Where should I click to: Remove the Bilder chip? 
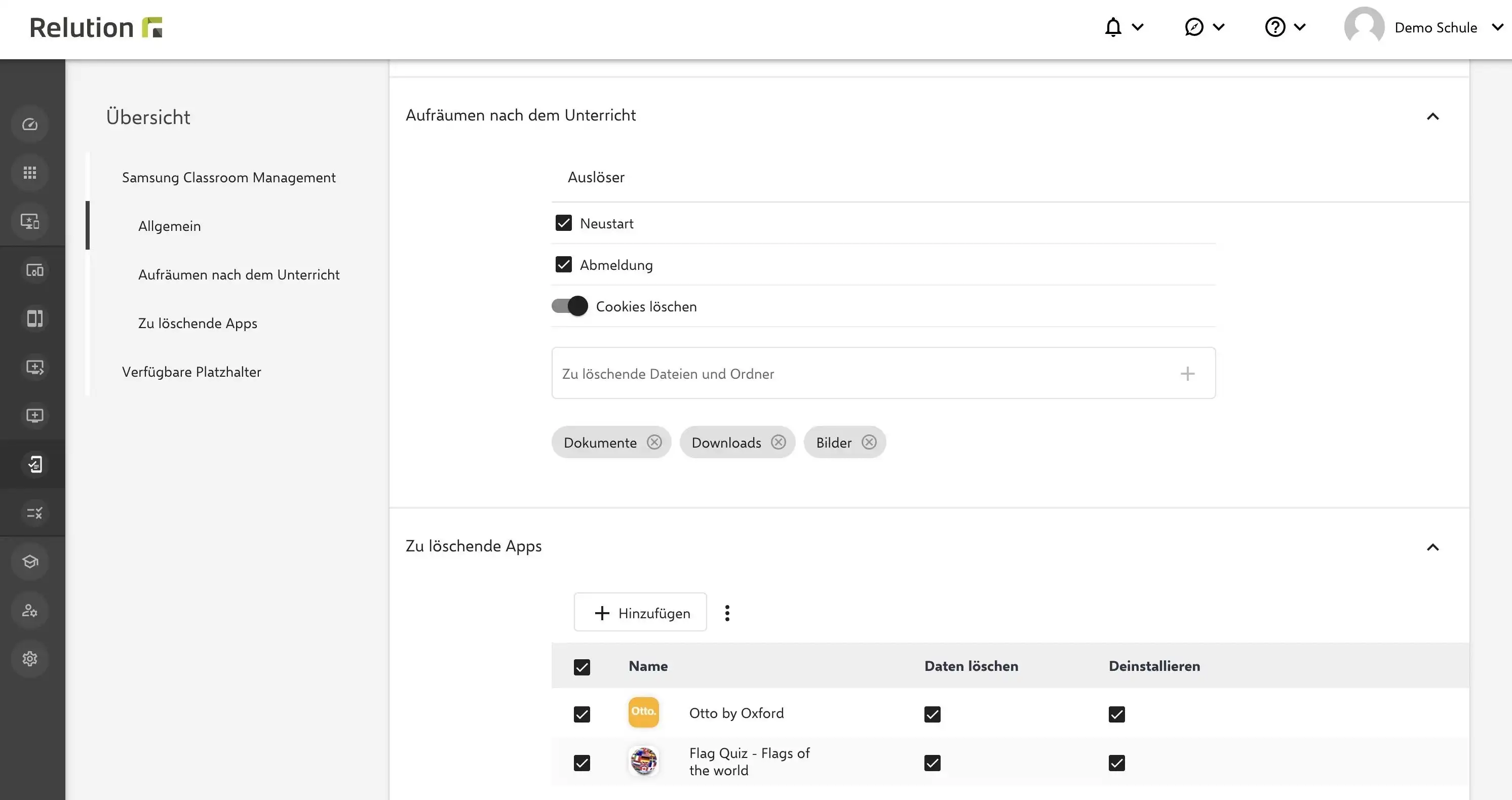(869, 442)
